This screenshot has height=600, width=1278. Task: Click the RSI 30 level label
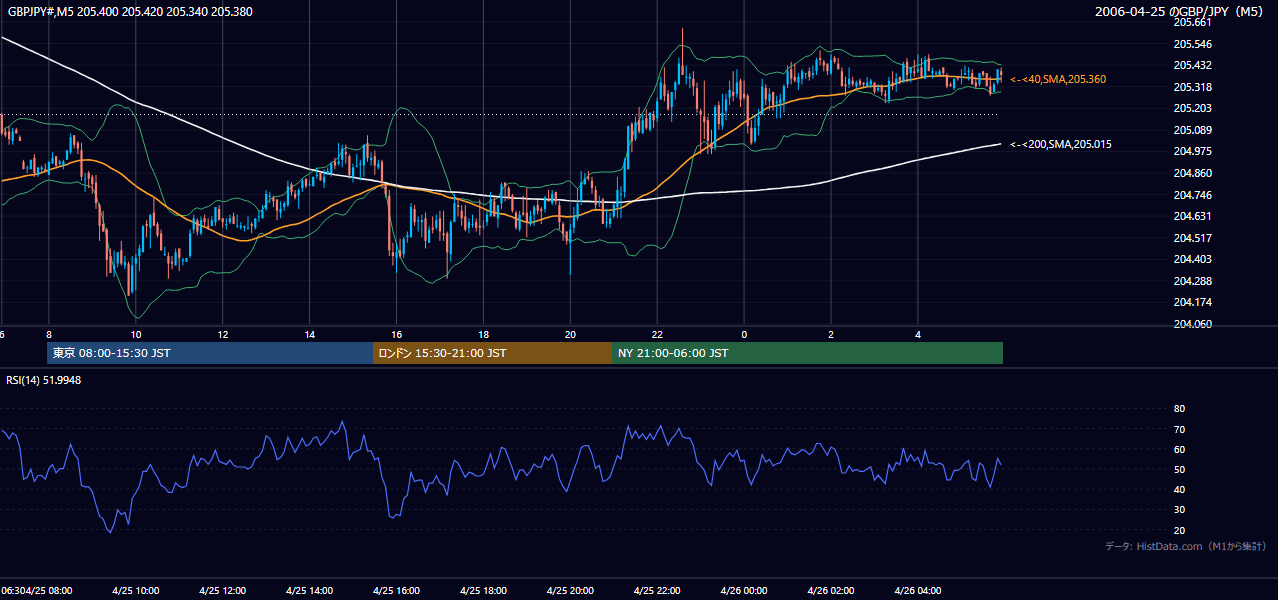[1179, 510]
